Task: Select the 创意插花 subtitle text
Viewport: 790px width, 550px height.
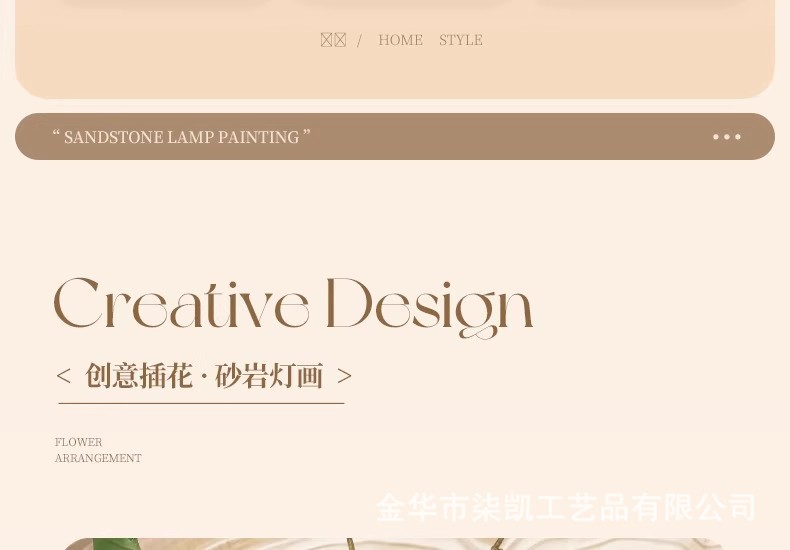Action: pos(139,376)
